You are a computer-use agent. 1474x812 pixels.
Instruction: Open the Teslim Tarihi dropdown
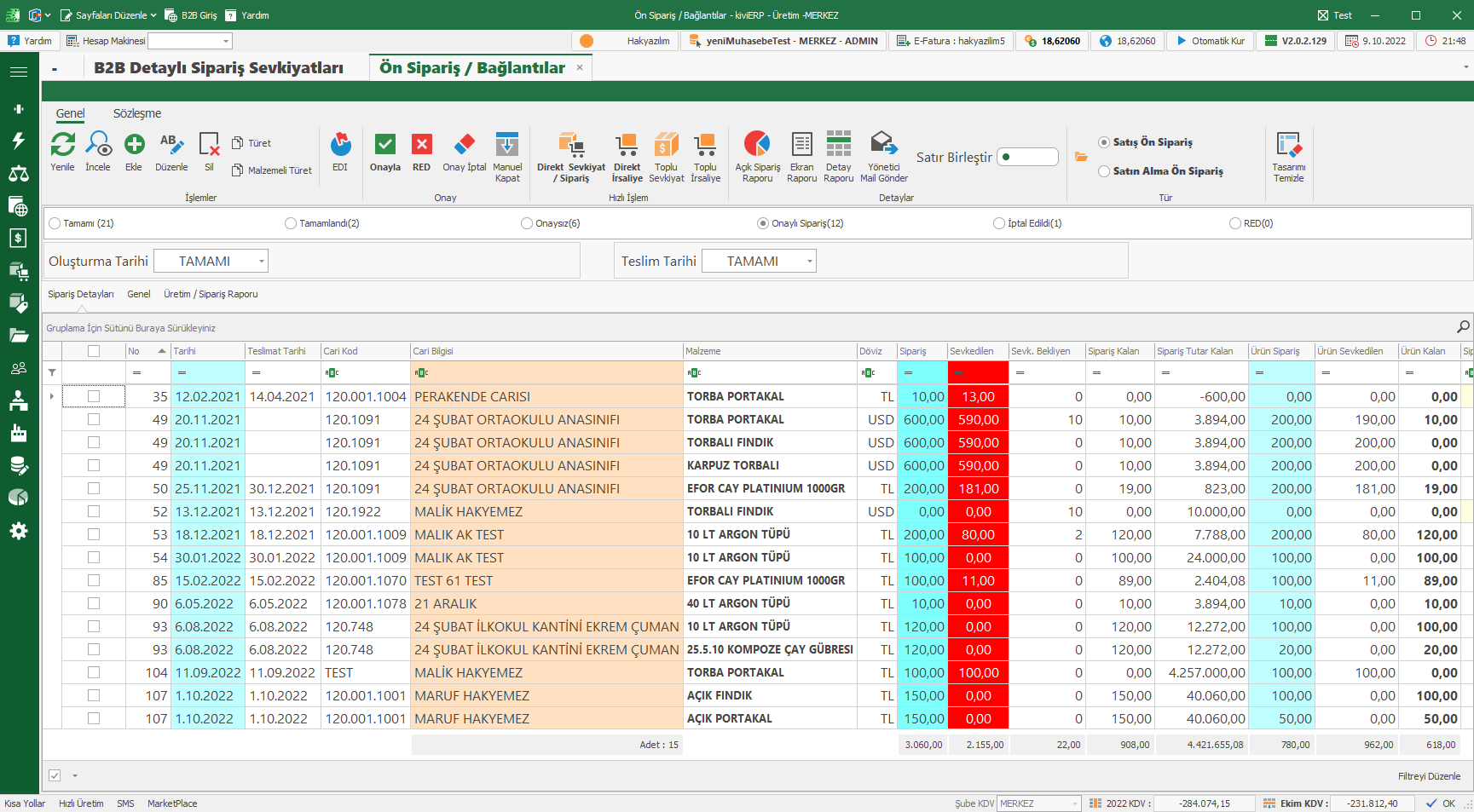(809, 262)
